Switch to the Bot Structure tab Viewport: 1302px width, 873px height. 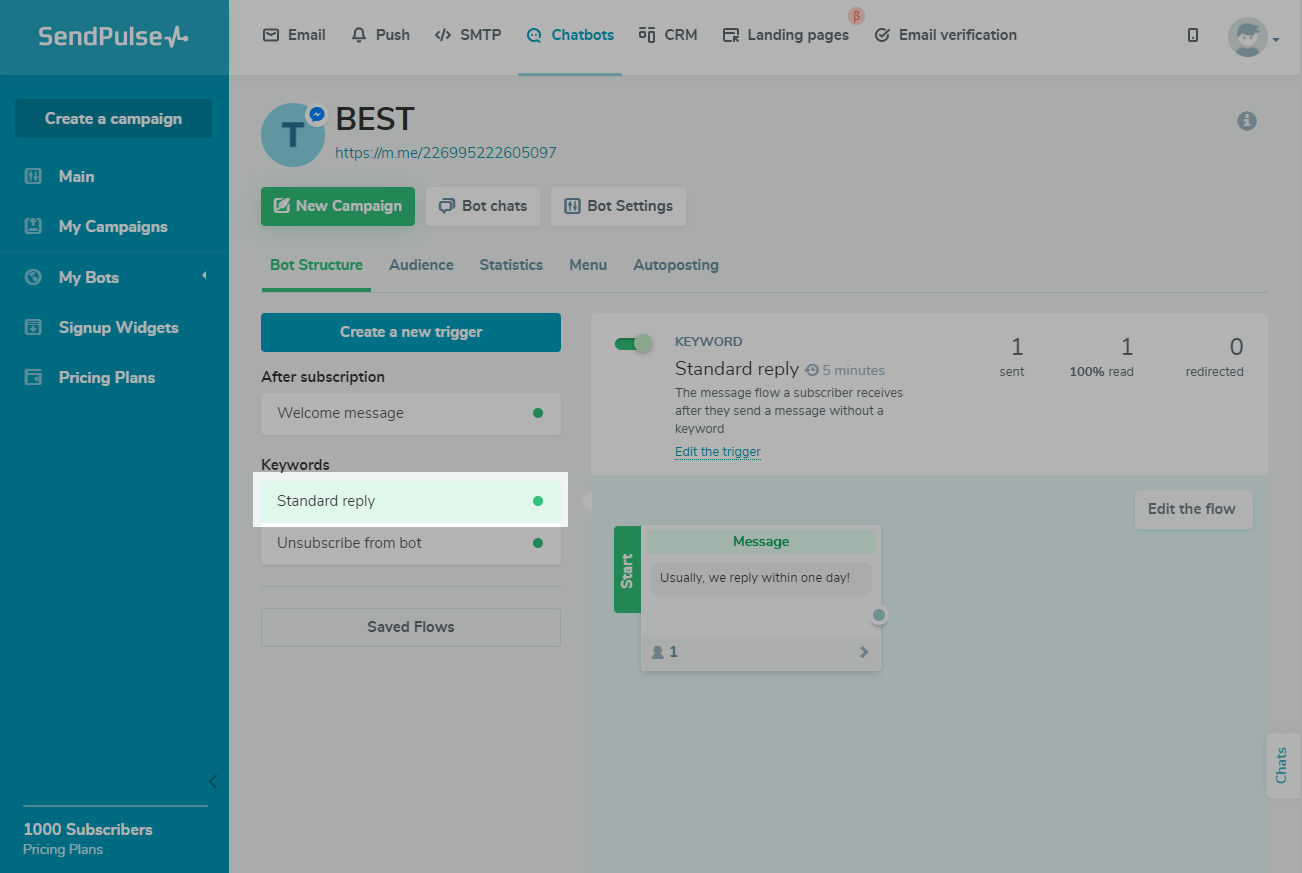(316, 265)
